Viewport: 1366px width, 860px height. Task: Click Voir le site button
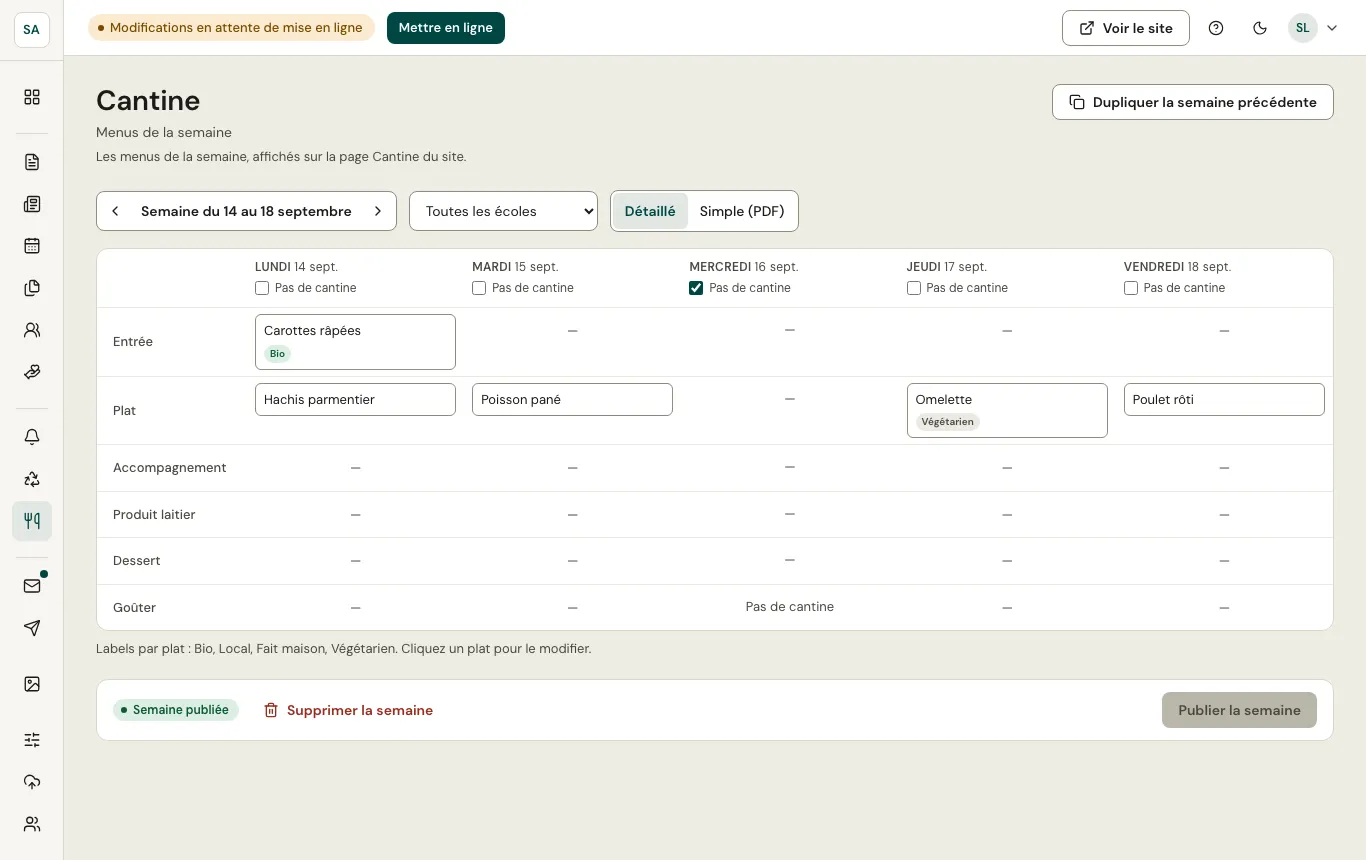[1126, 28]
